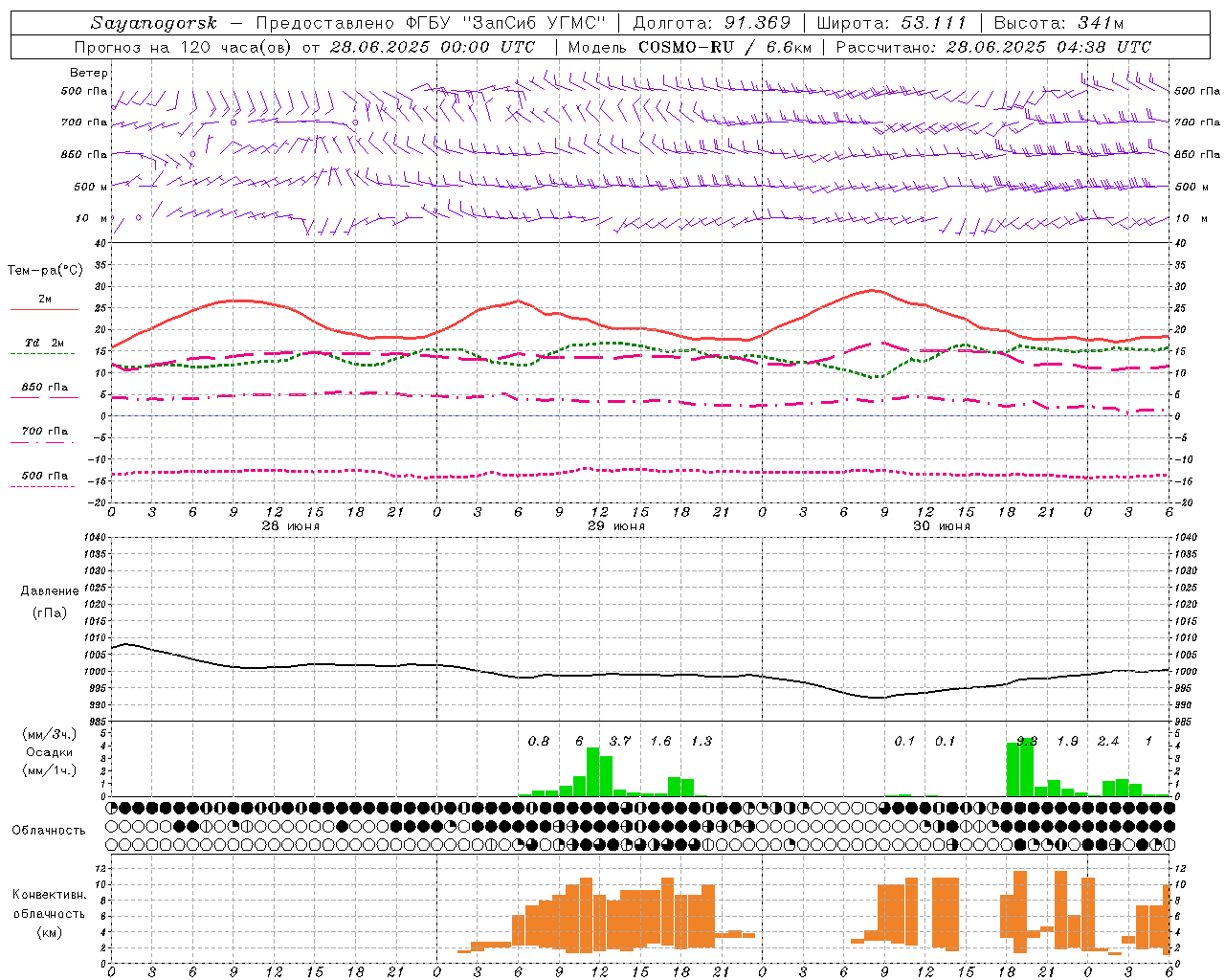The width and height of the screenshot is (1225, 980).
Task: Click the 3.7 precipitation total
Action: click(x=620, y=741)
